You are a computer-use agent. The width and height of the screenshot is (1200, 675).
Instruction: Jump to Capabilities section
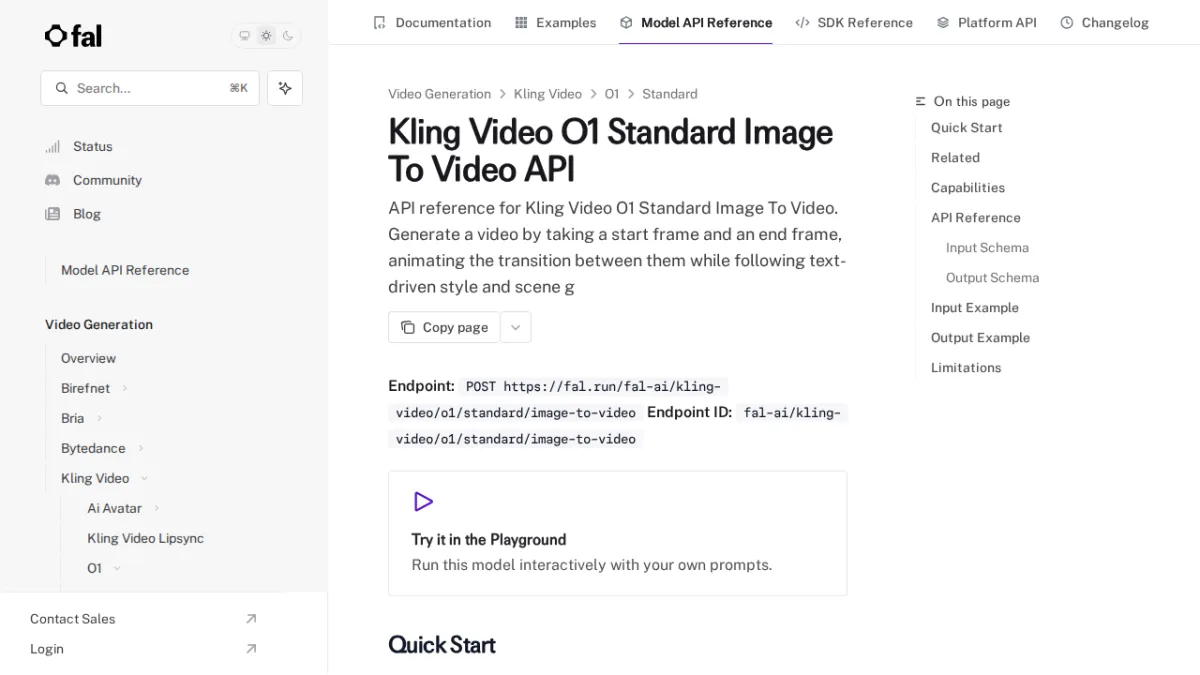point(968,188)
